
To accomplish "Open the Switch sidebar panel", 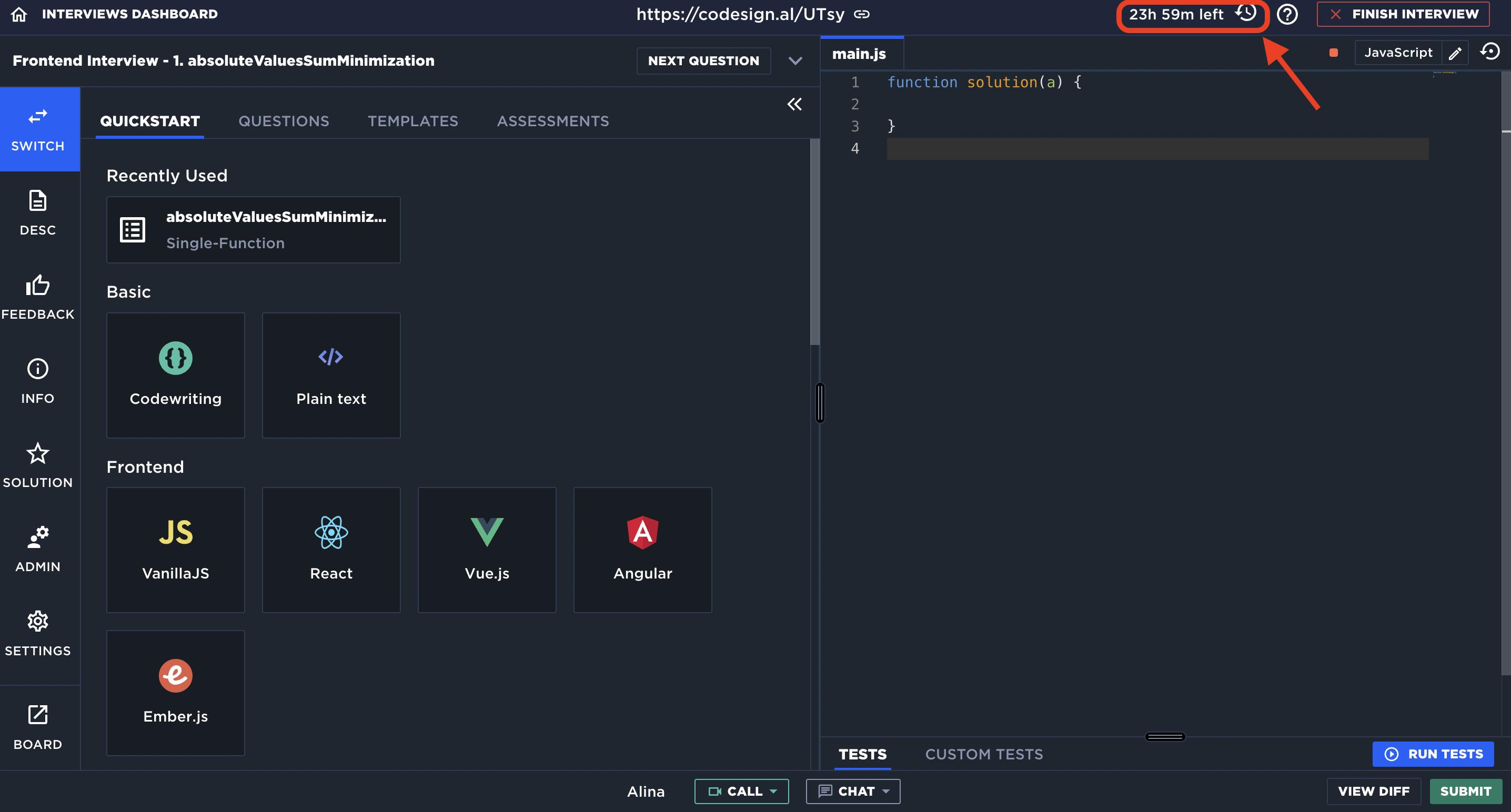I will 38,129.
